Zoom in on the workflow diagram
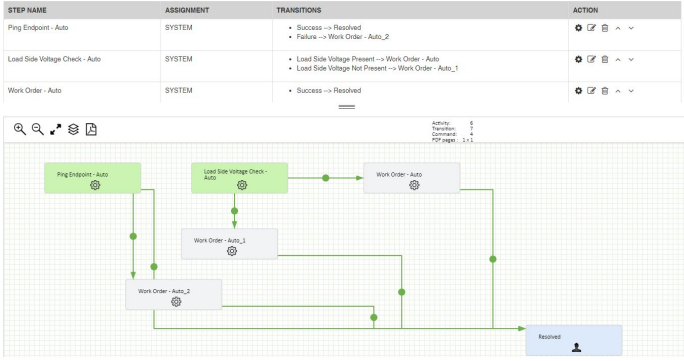The height and width of the screenshot is (361, 684). pos(20,129)
